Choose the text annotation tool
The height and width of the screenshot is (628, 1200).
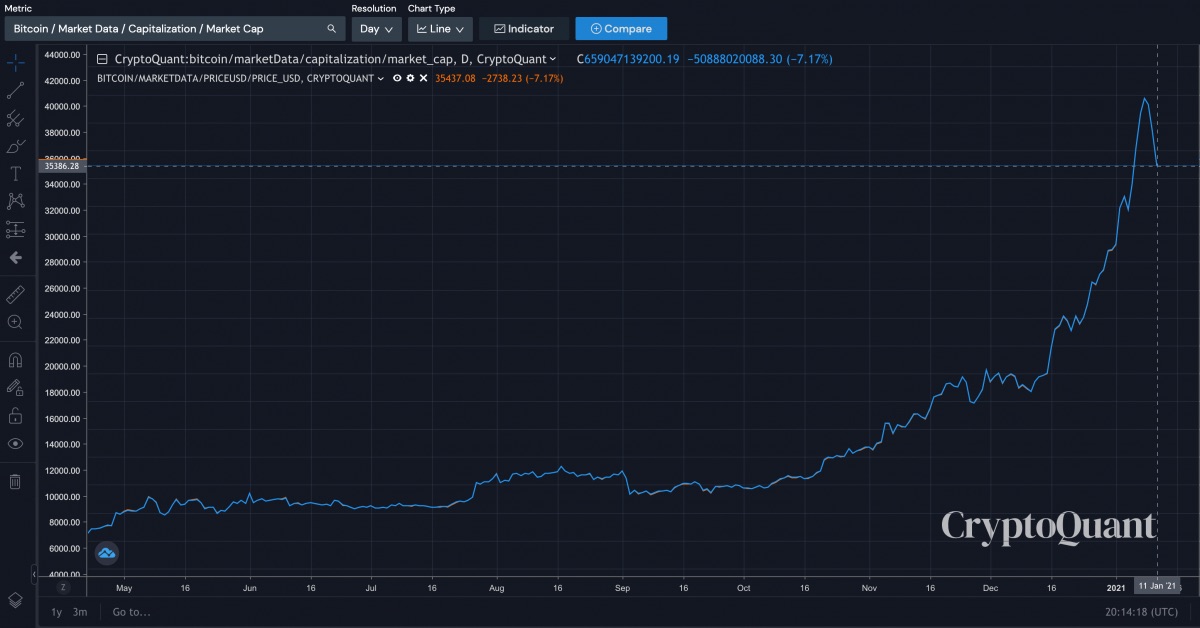15,174
